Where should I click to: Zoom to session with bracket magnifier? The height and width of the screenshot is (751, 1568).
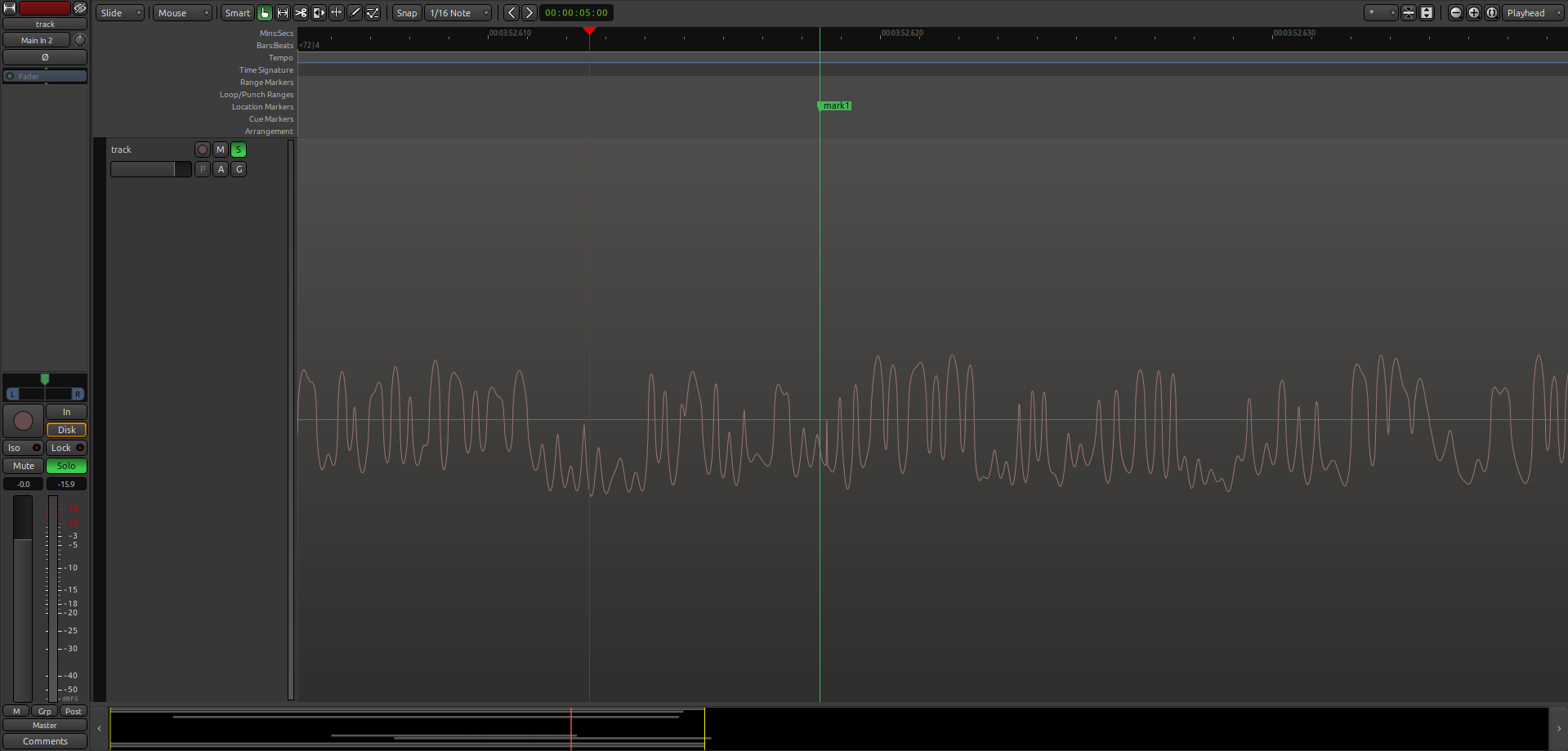click(x=1491, y=13)
